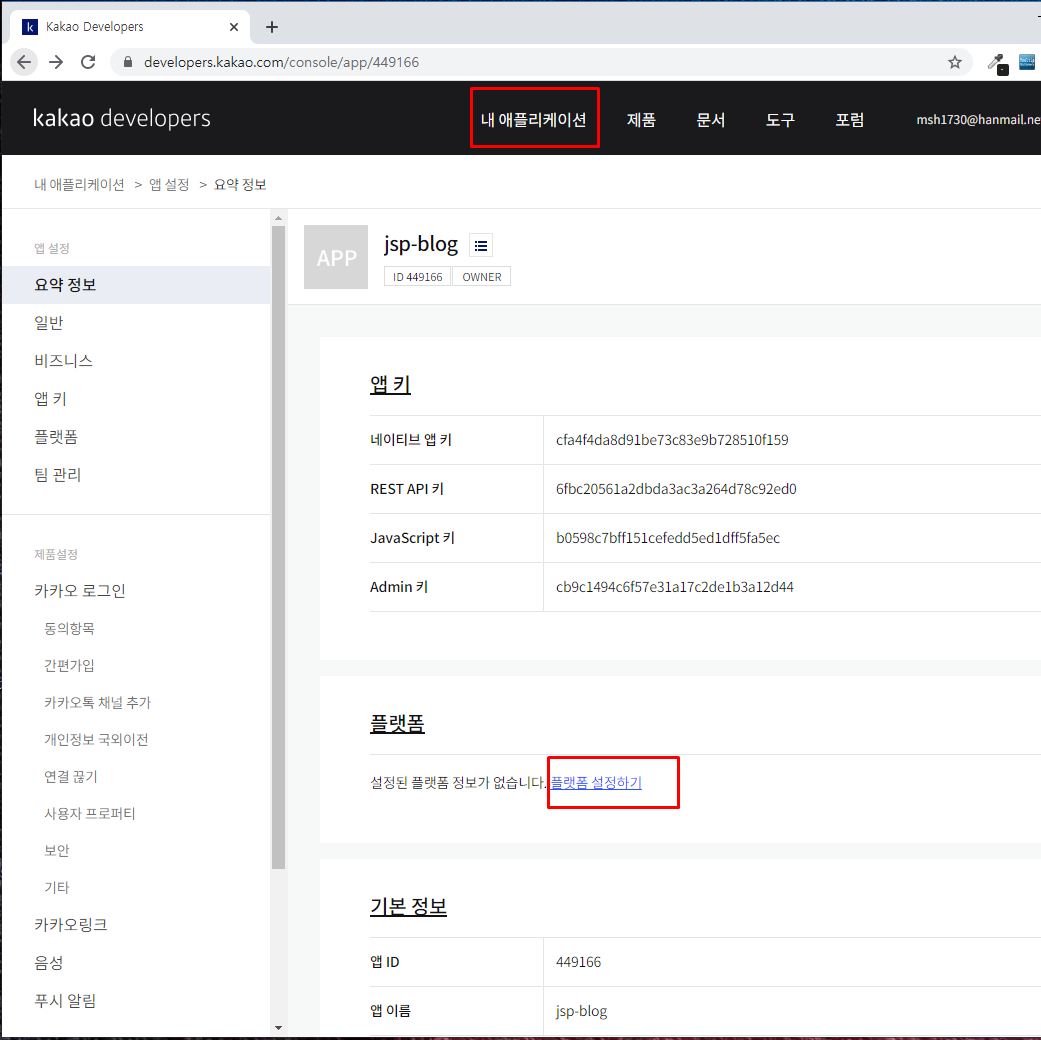
Task: Open 문서 in top navigation
Action: (x=710, y=120)
